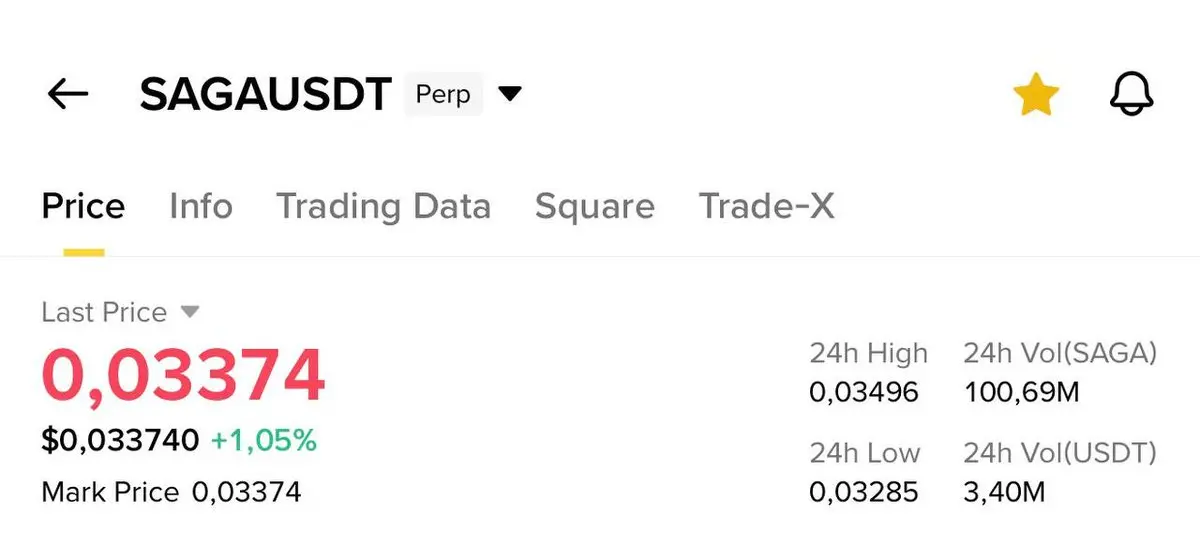Select the 24h Low value 0,03285
This screenshot has height=546, width=1200.
pyautogui.click(x=864, y=492)
